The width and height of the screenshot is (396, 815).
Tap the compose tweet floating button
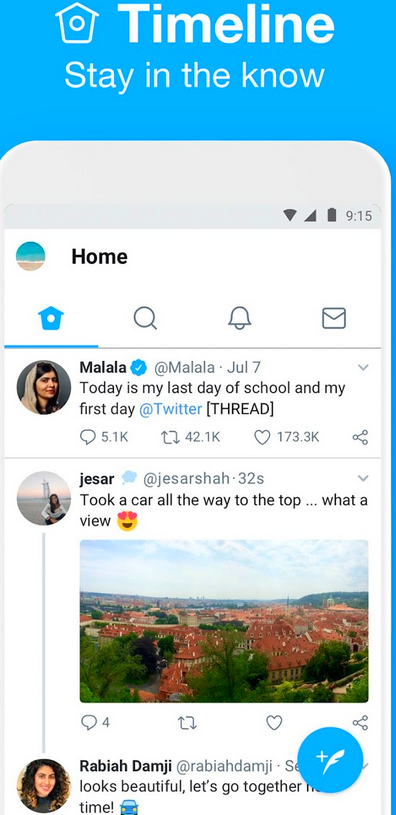point(330,760)
